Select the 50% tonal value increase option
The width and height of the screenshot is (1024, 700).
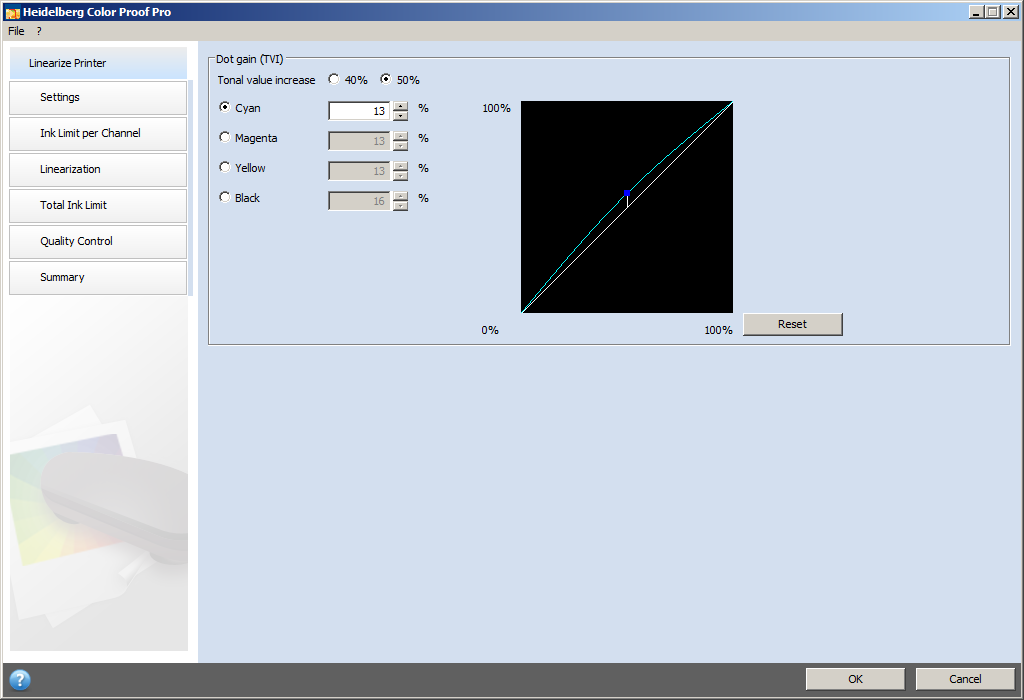386,79
